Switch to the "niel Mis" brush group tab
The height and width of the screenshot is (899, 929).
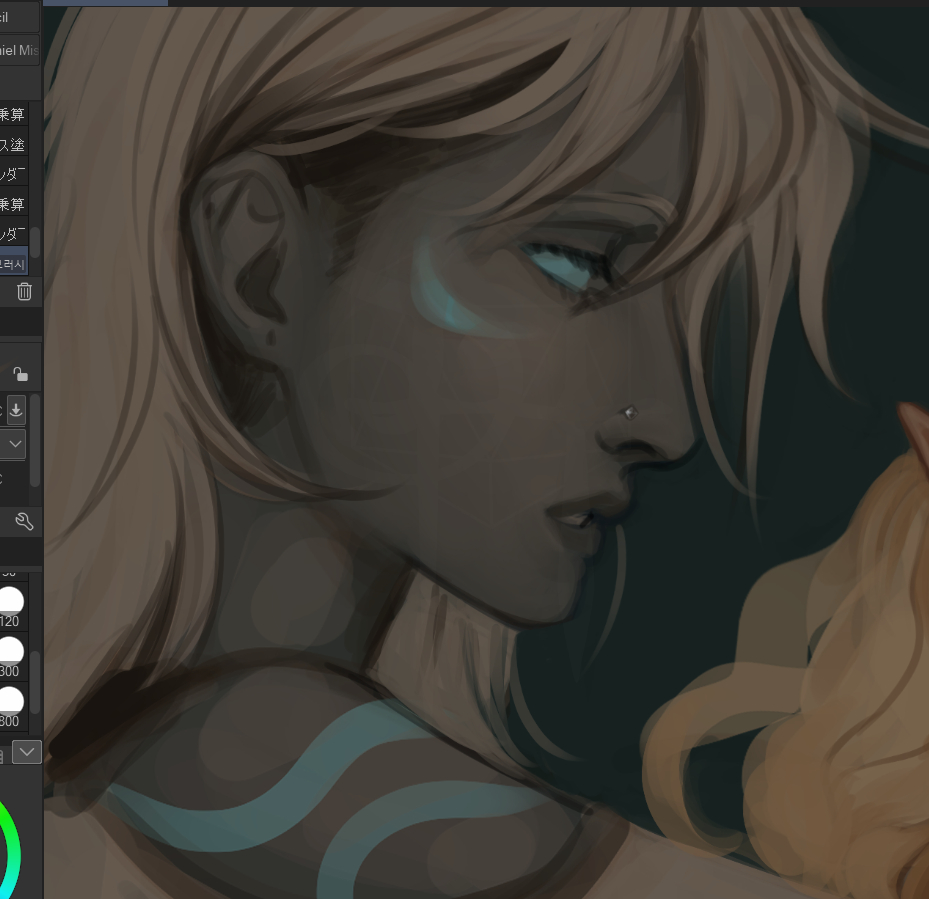18,50
